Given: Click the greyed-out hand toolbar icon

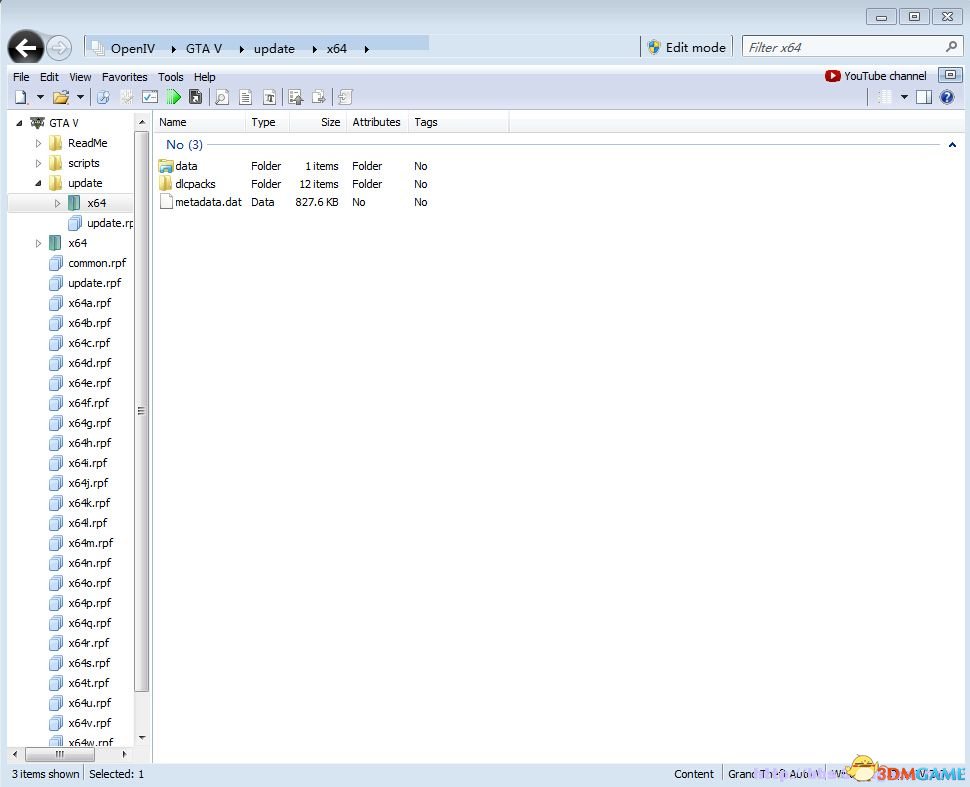Looking at the screenshot, I should pos(127,97).
